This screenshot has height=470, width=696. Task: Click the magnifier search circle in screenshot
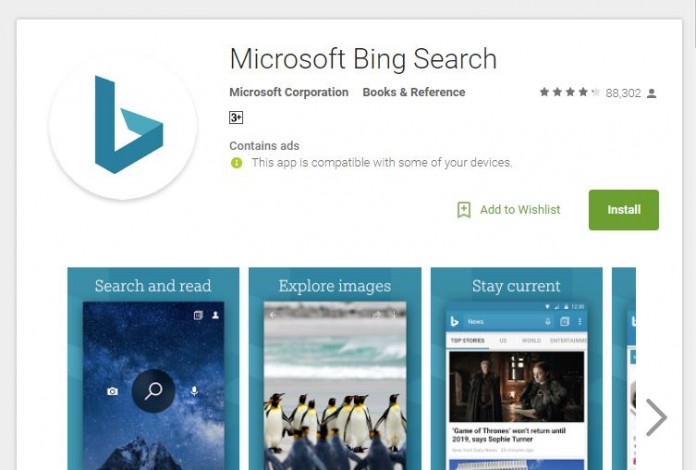pos(153,391)
